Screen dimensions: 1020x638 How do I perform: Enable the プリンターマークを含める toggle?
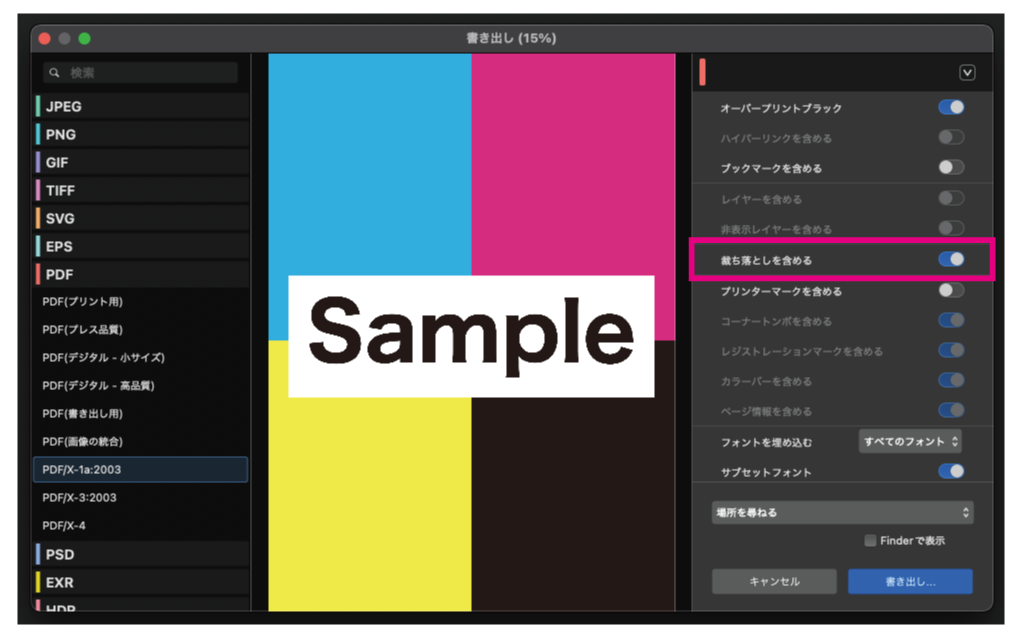coord(950,290)
